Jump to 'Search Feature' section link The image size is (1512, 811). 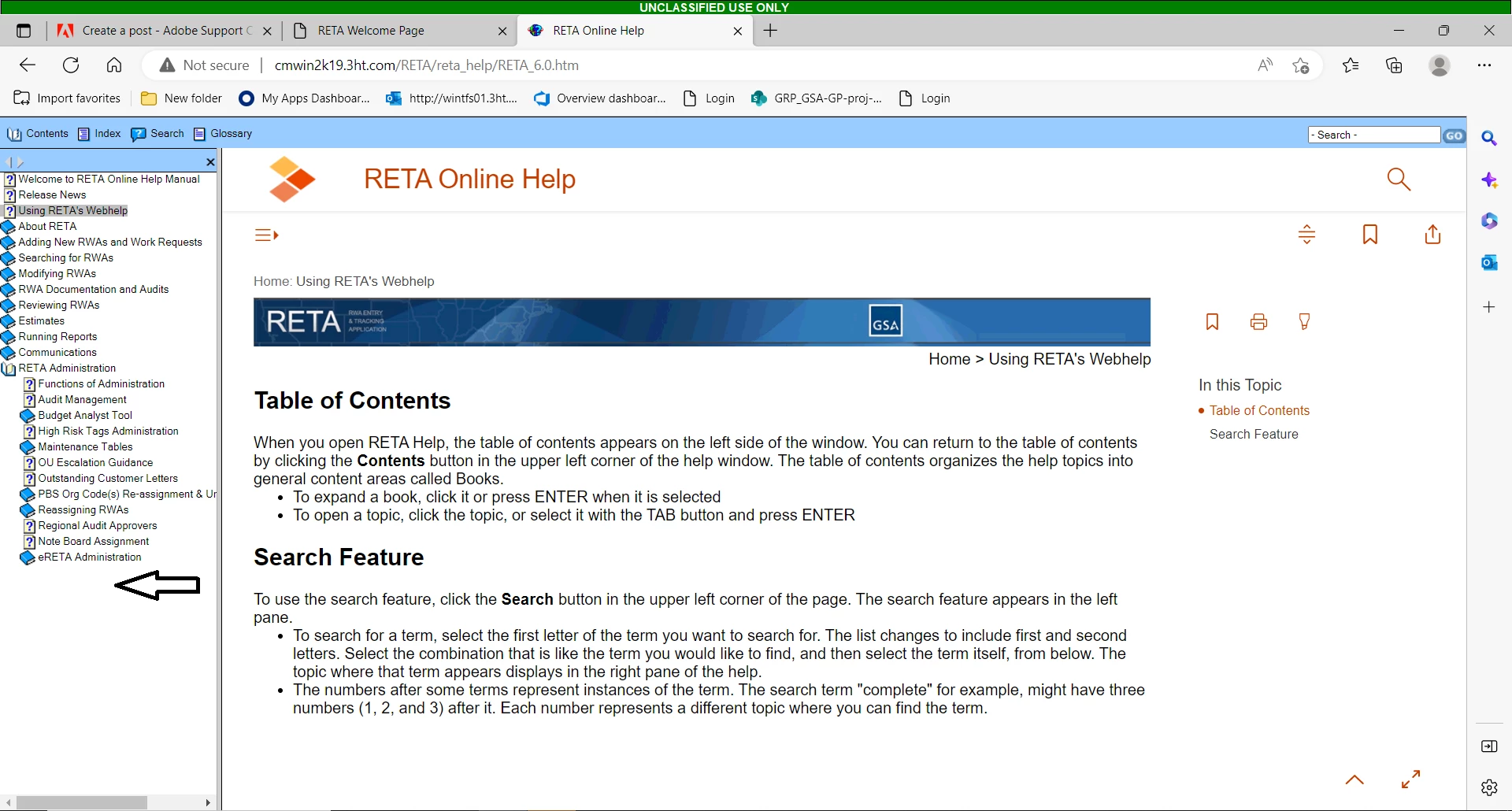[x=1254, y=434]
